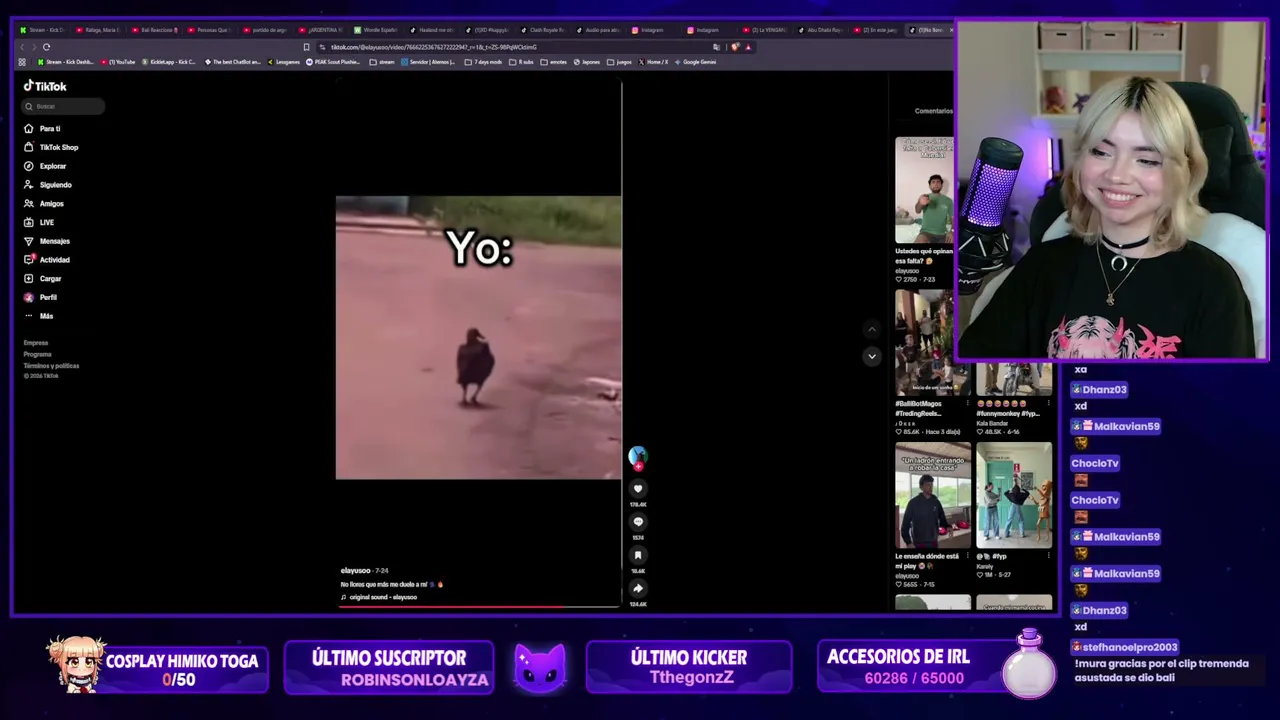Image resolution: width=1280 pixels, height=720 pixels.
Task: Open the Comentarios tab
Action: (933, 111)
